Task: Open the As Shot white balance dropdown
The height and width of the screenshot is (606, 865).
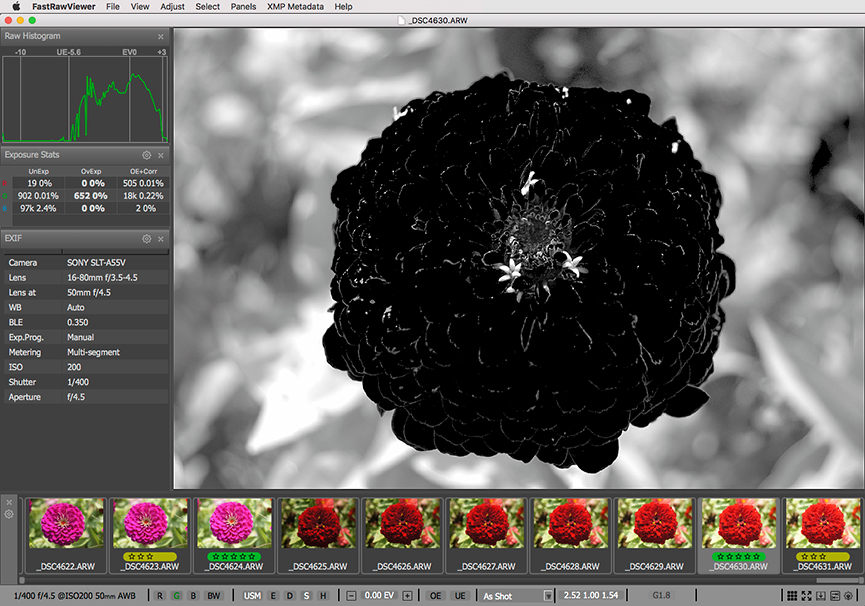Action: pos(516,596)
